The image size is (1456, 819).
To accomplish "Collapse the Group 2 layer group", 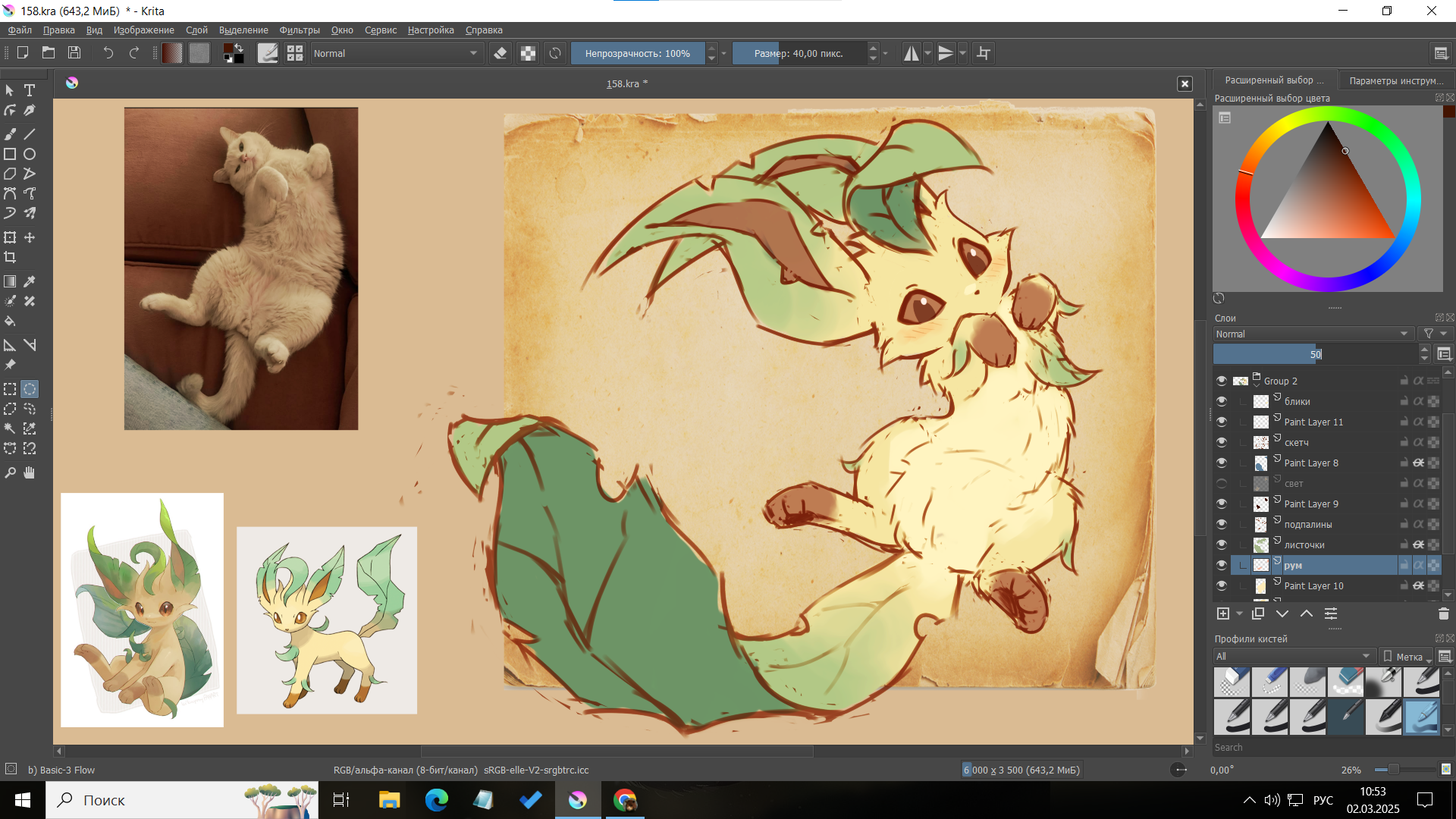I will 1256,384.
